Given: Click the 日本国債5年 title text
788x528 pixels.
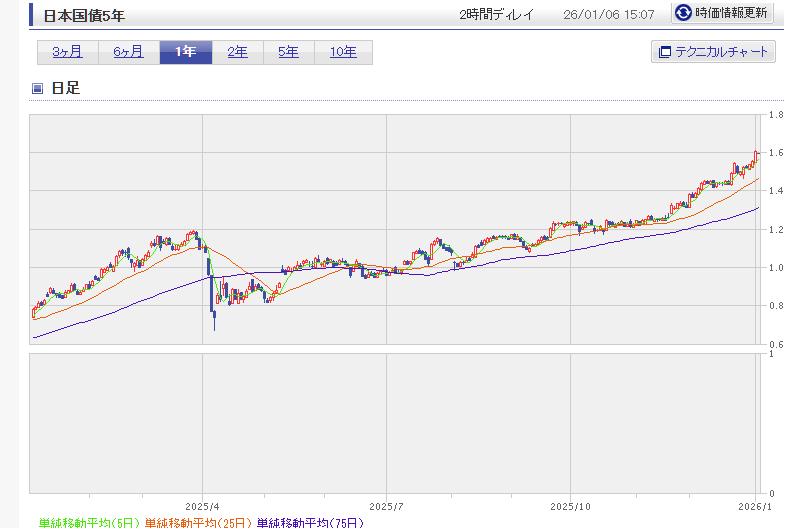Looking at the screenshot, I should (x=84, y=15).
